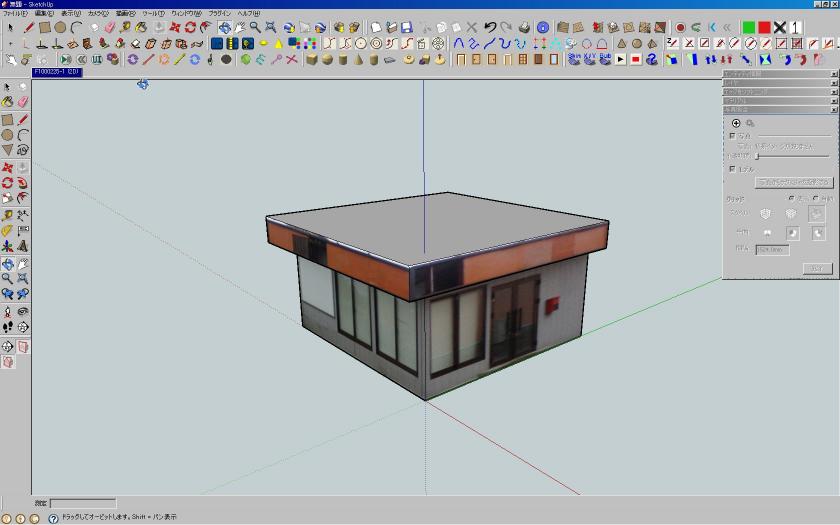Toggle the モデル checkbox in photo match panel
This screenshot has height=525, width=840.
point(732,169)
